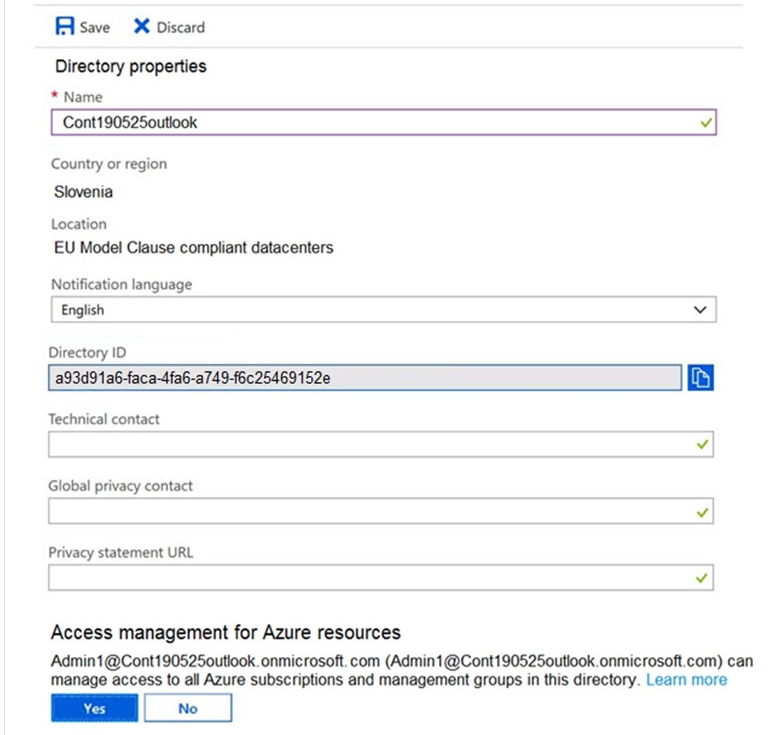The image size is (783, 735).
Task: Click the green check in Privacy statement URL
Action: [x=702, y=578]
